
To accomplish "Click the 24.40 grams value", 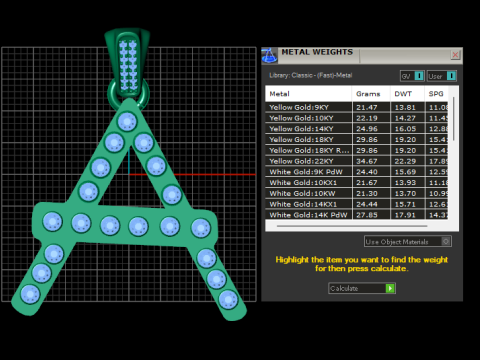I will point(366,172).
